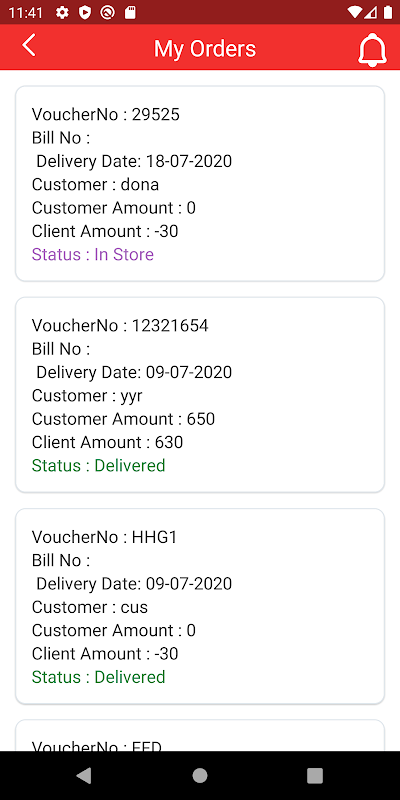Tap 'Customer : dona' line
Screen dimensions: 400x800
click(x=95, y=184)
